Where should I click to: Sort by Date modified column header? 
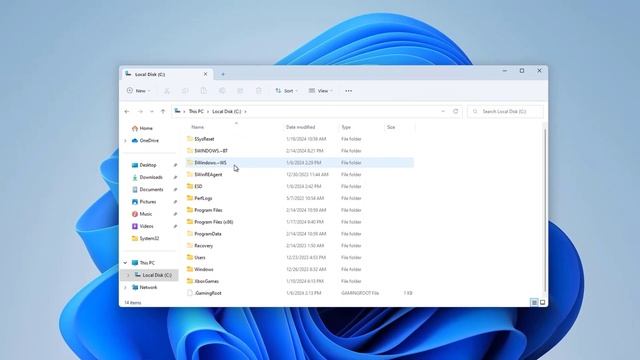tap(300, 127)
